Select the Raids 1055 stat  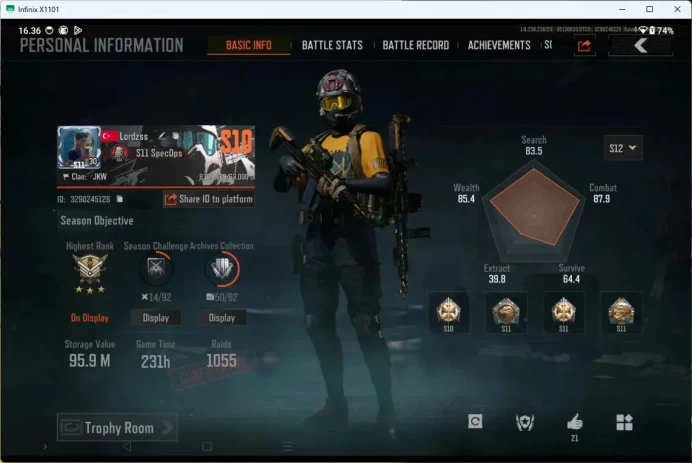222,354
